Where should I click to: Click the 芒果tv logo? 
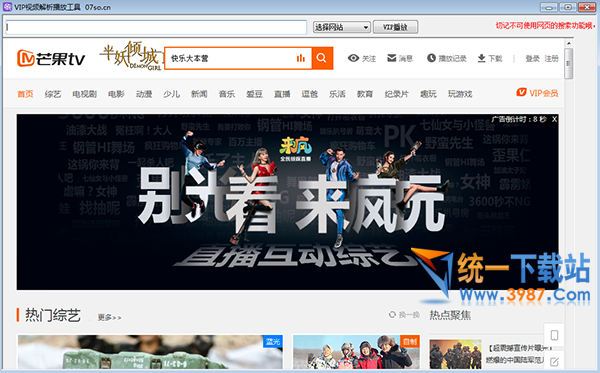coord(51,58)
